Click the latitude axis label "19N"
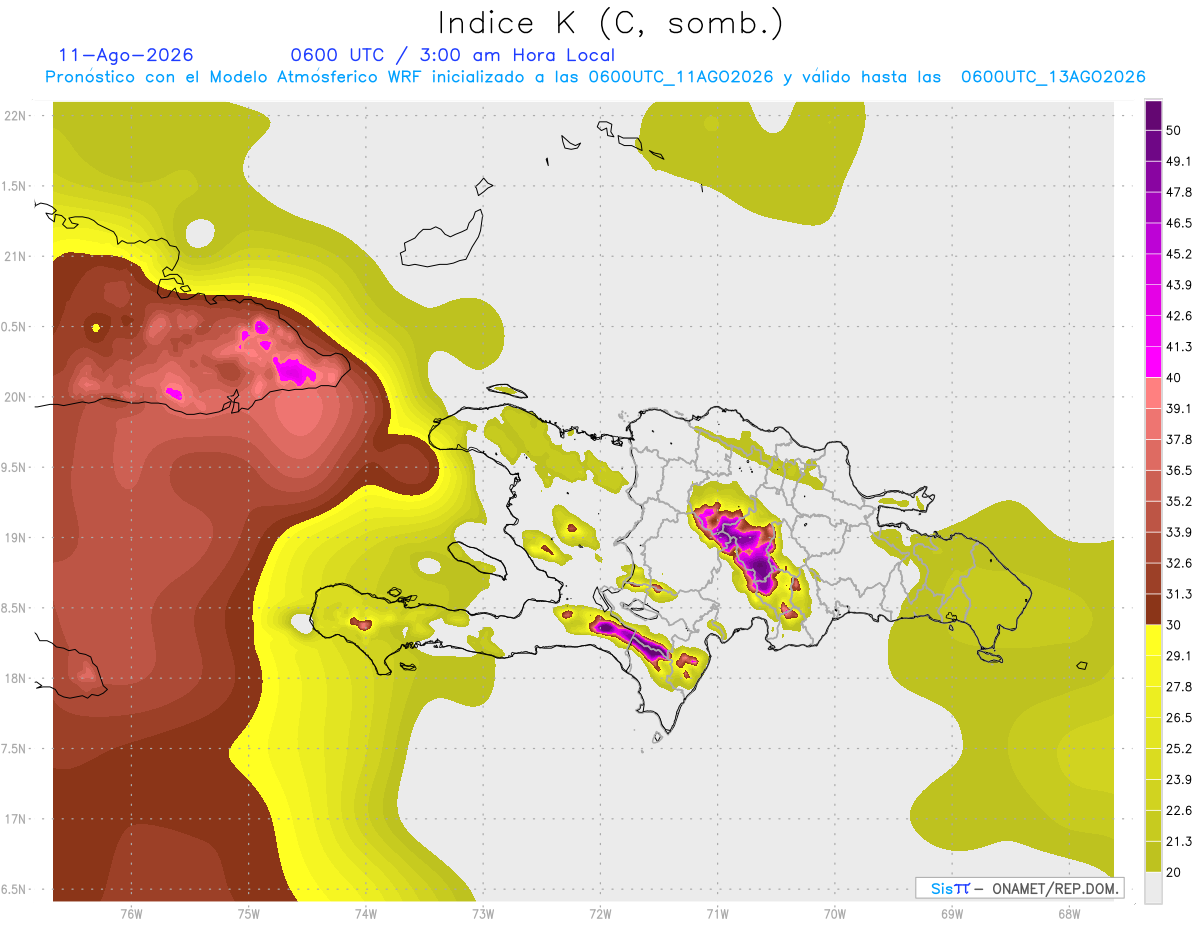 (x=16, y=538)
